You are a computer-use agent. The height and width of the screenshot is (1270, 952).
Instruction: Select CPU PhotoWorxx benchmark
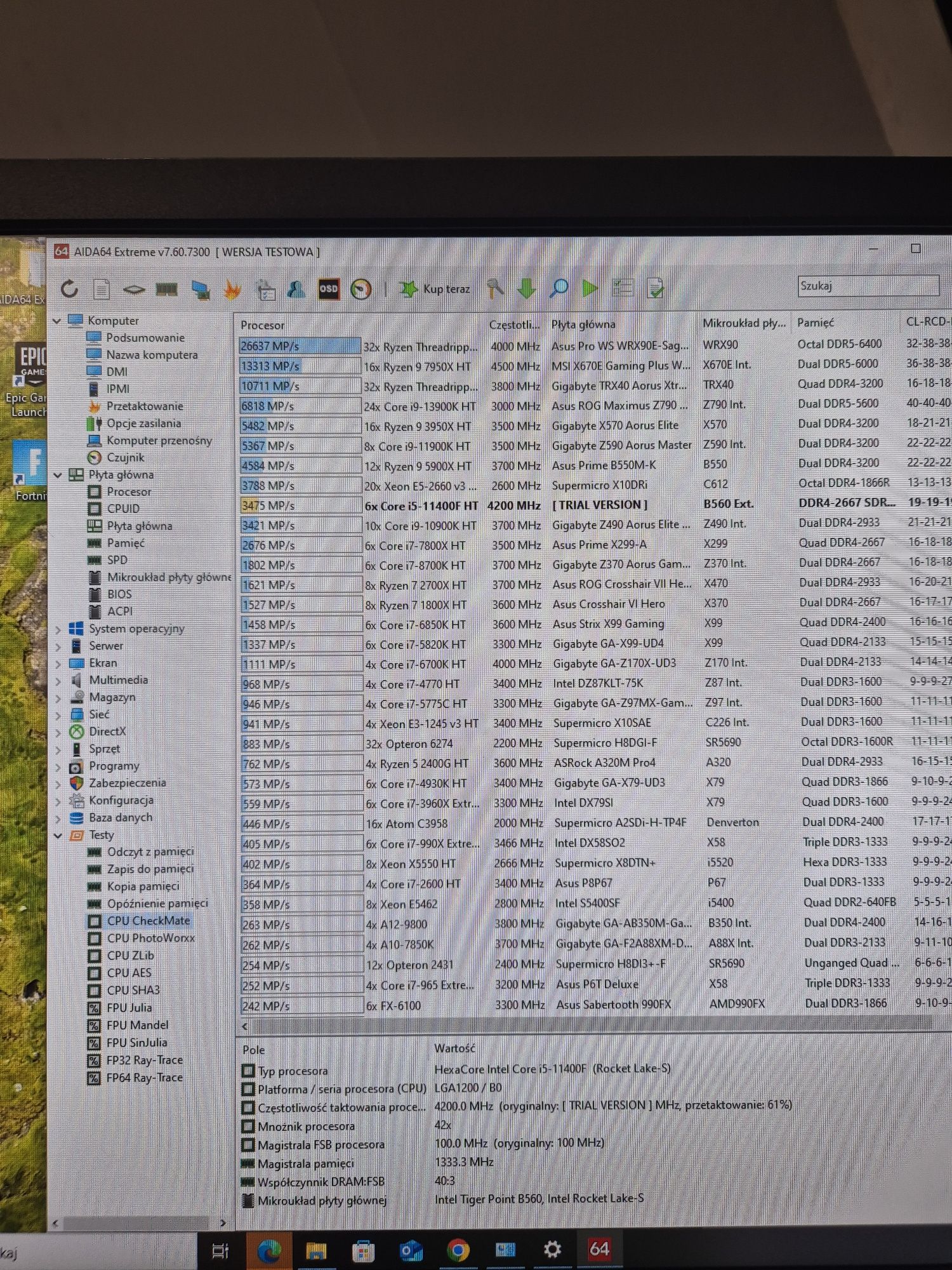[150, 938]
